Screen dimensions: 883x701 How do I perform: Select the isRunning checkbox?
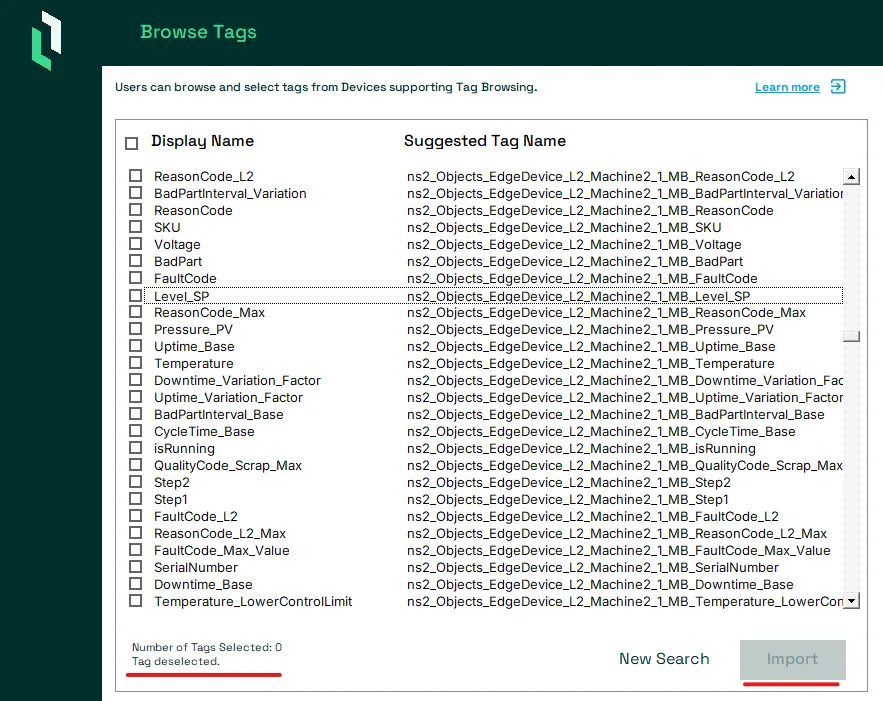[x=135, y=448]
